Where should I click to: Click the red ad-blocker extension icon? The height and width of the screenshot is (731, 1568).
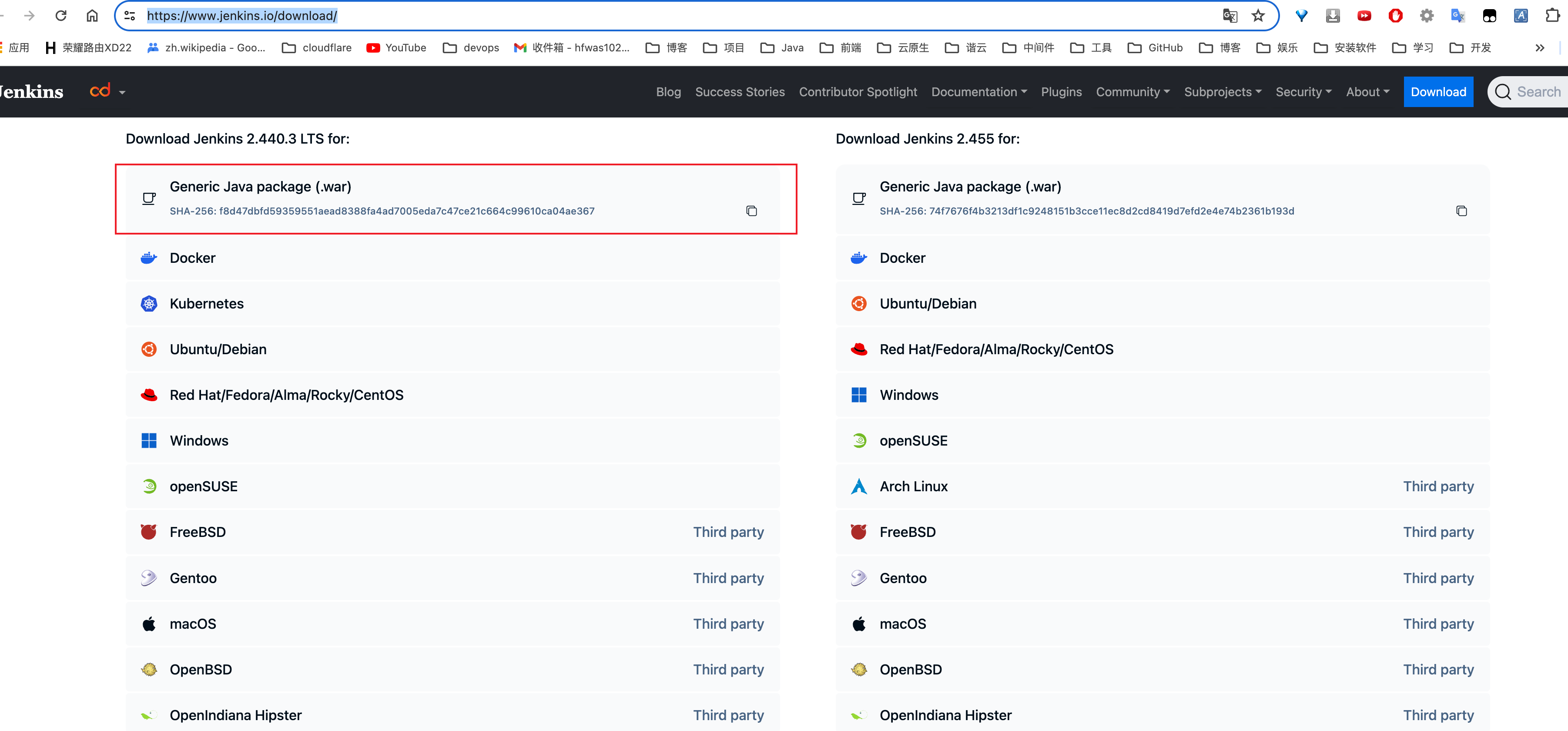coord(1396,16)
